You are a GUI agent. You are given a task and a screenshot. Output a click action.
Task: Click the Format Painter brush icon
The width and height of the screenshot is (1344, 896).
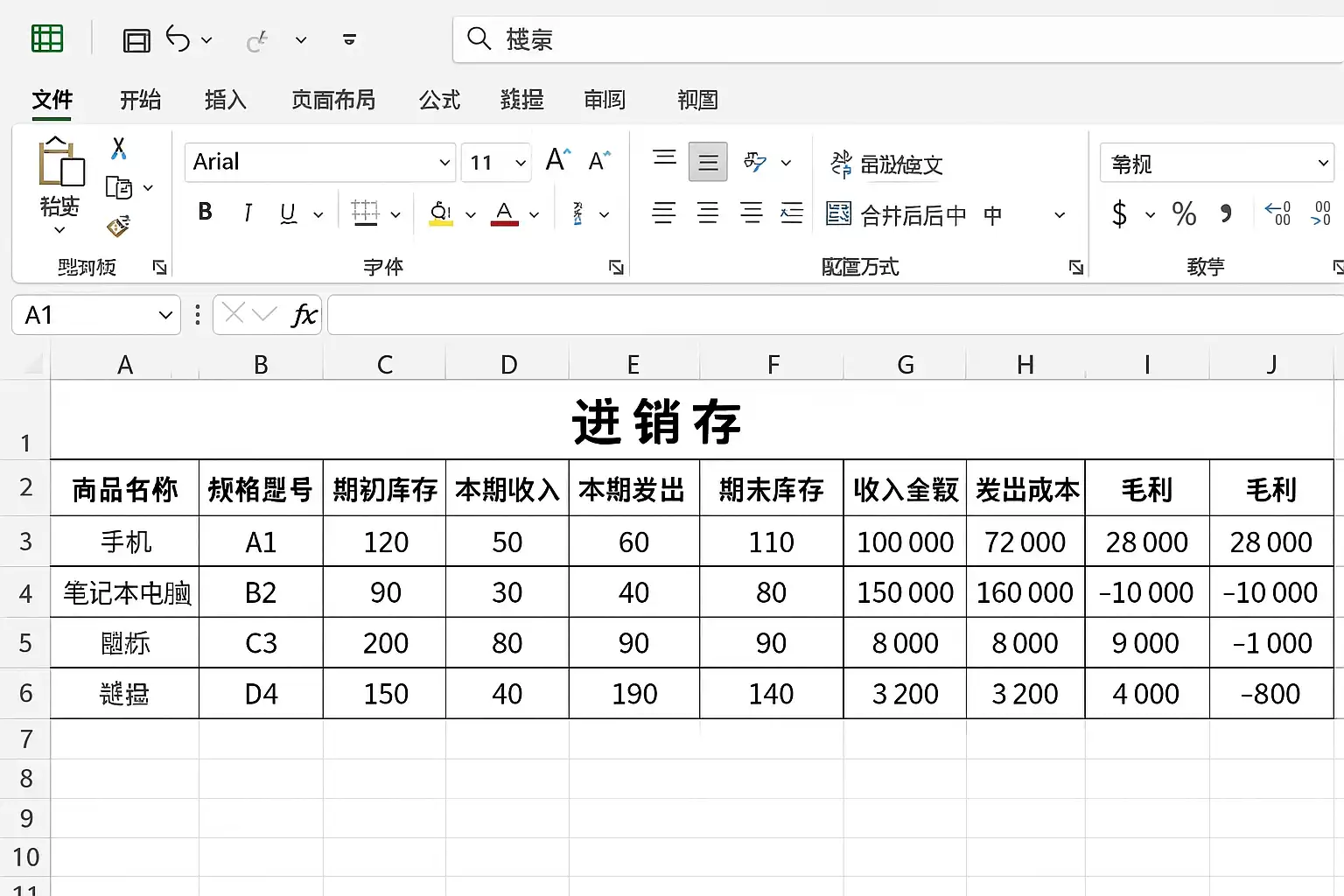point(118,227)
